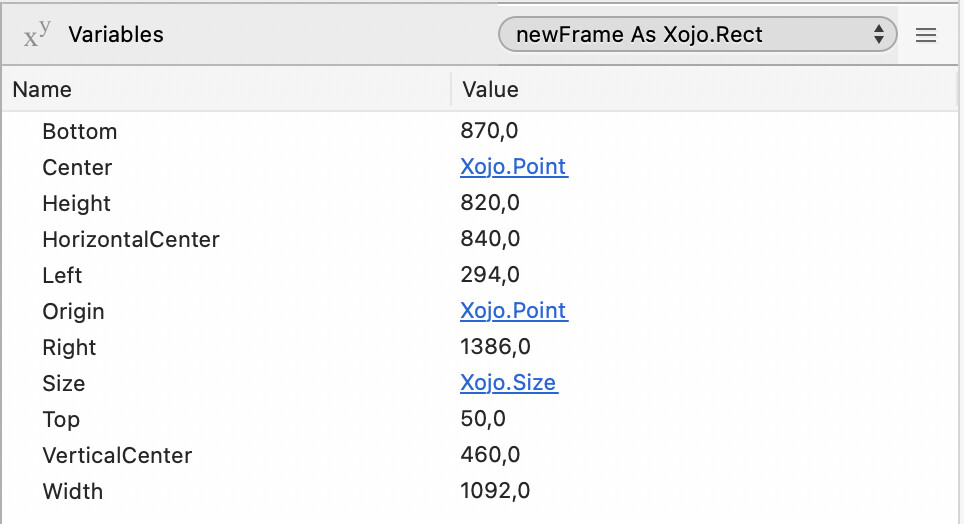Click the Variables panel title
The height and width of the screenshot is (524, 964).
pyautogui.click(x=116, y=34)
